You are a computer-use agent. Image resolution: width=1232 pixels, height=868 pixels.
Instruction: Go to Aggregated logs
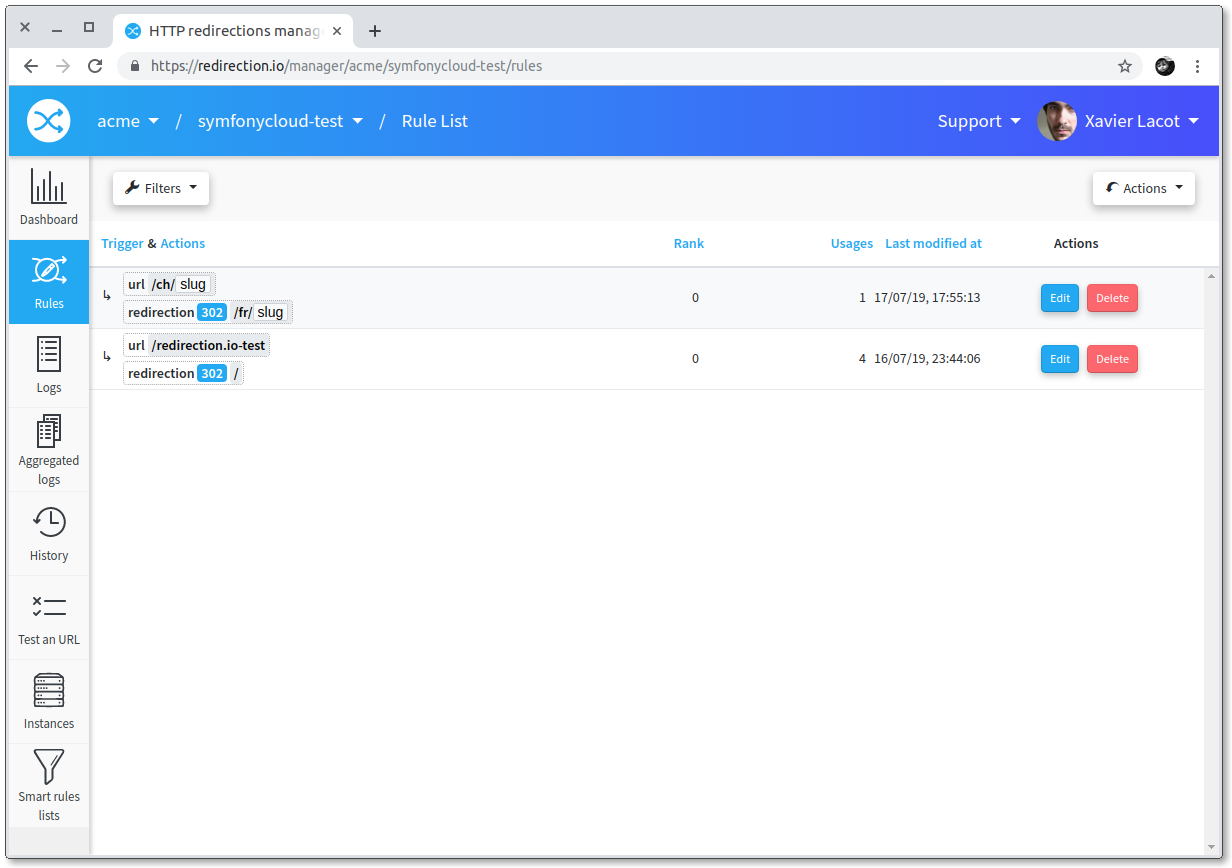coord(49,450)
